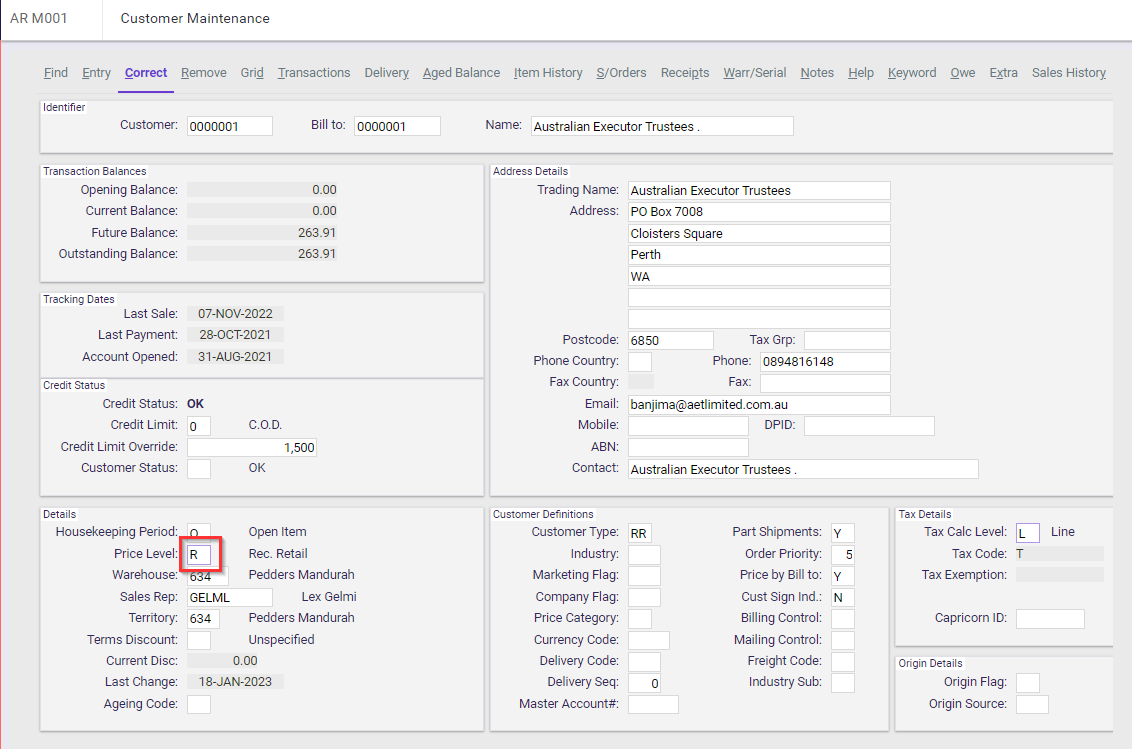Click the Tax Calc Level field
The width and height of the screenshot is (1132, 749).
coord(1027,533)
